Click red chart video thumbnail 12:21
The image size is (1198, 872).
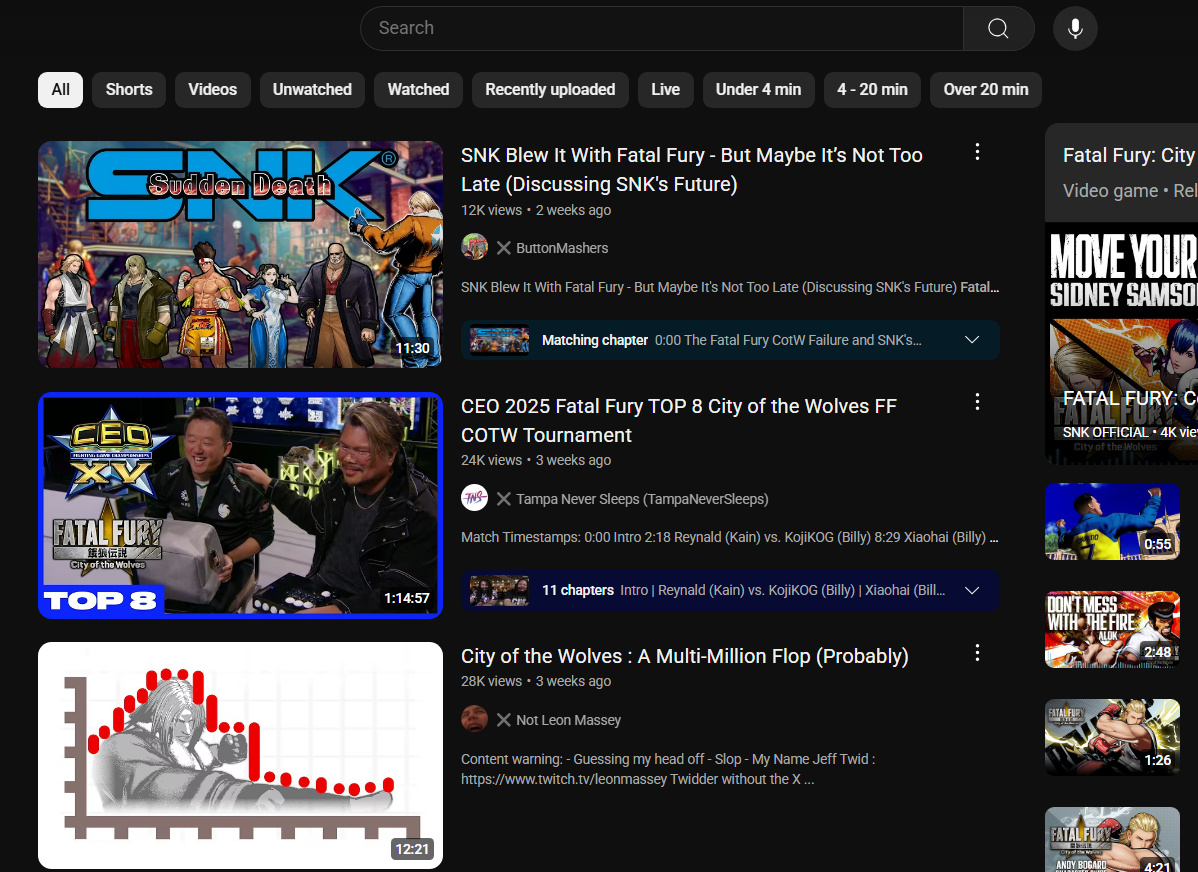pyautogui.click(x=241, y=755)
